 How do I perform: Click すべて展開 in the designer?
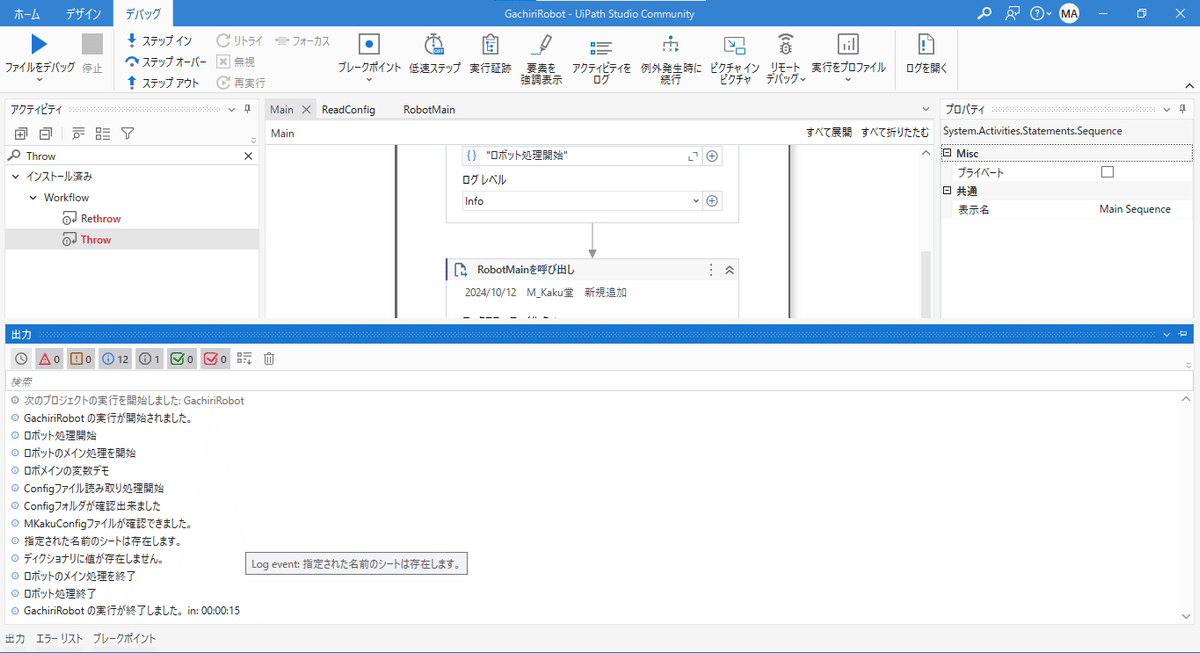829,132
